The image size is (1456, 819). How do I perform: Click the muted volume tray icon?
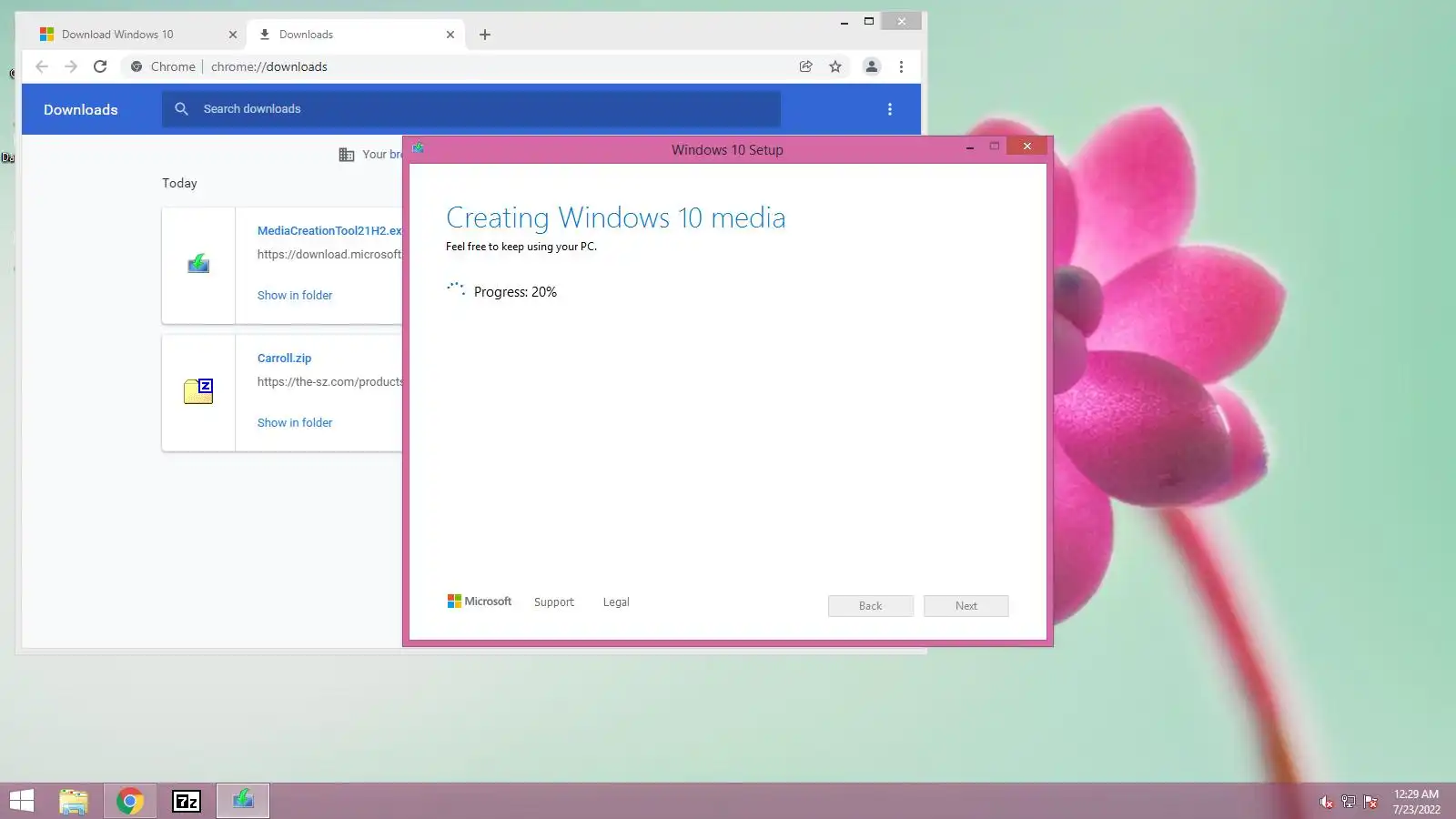[1326, 802]
